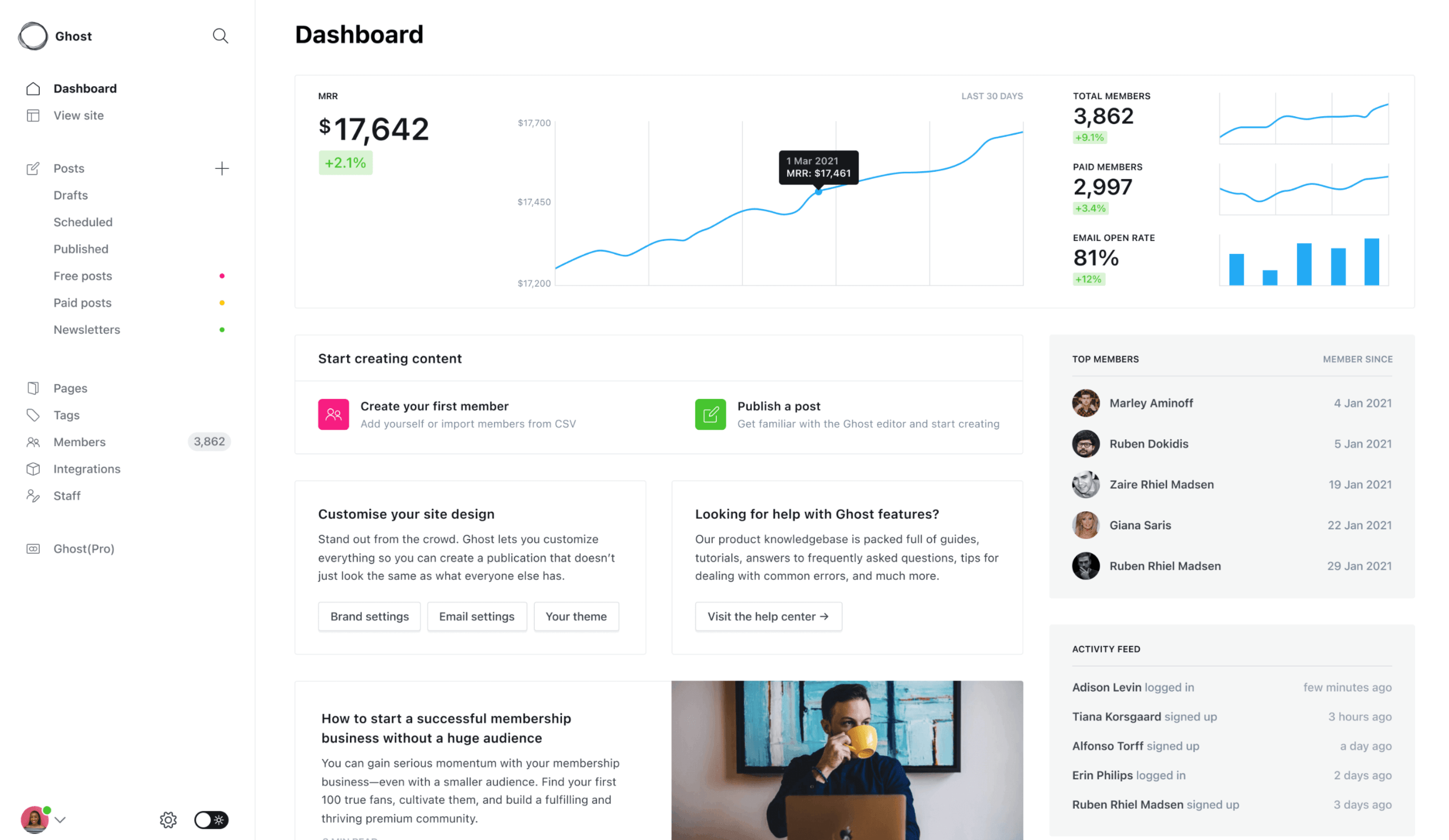The height and width of the screenshot is (840, 1449).
Task: Expand the Posts submenu items
Action: coord(69,167)
